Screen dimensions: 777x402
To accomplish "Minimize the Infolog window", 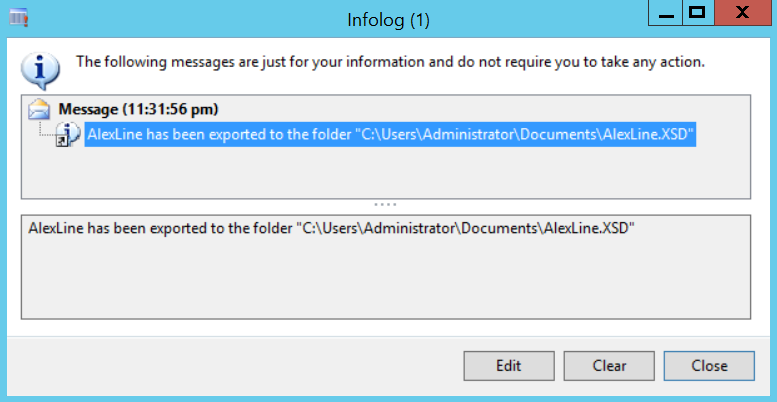I will pyautogui.click(x=666, y=14).
